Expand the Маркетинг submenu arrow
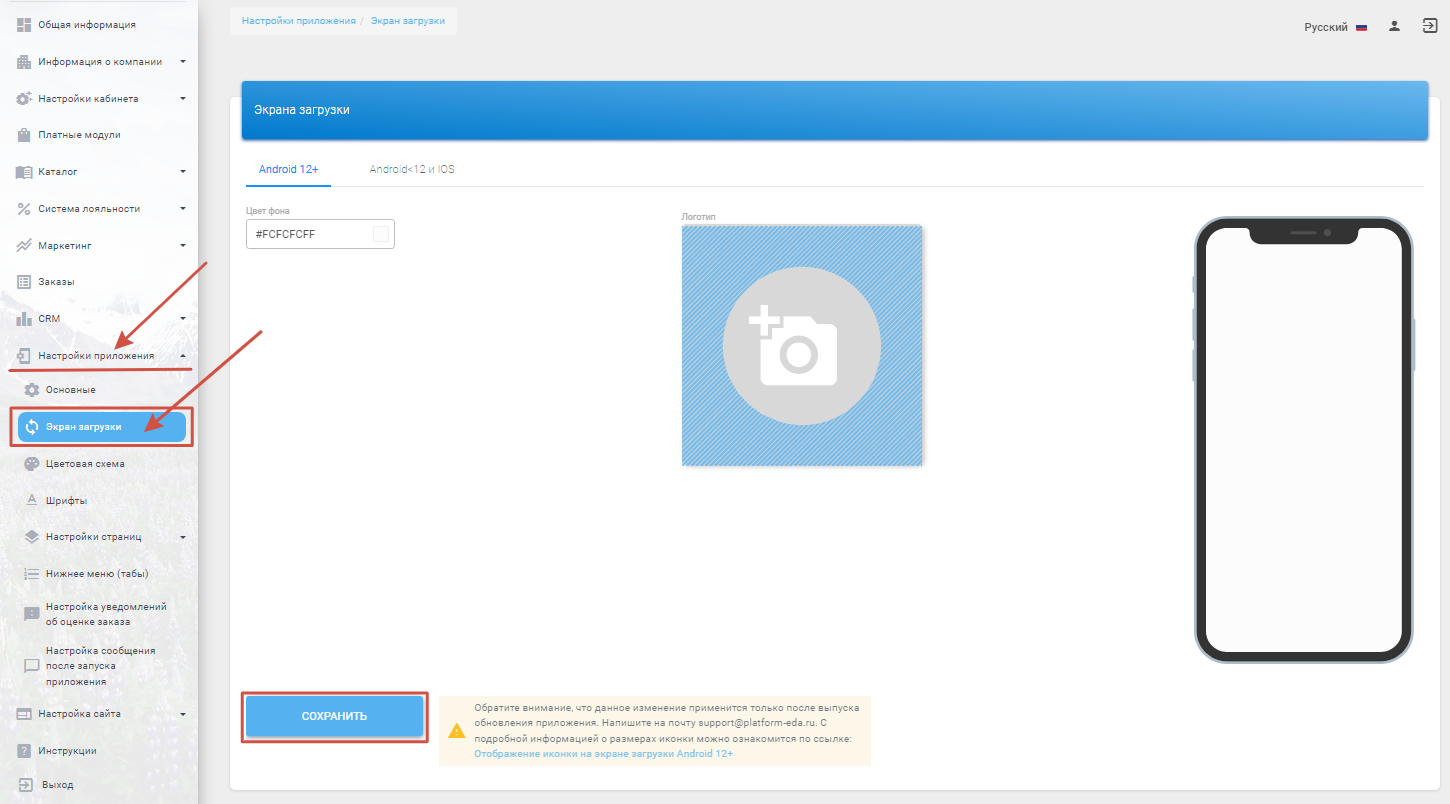Viewport: 1450px width, 804px height. coord(183,245)
